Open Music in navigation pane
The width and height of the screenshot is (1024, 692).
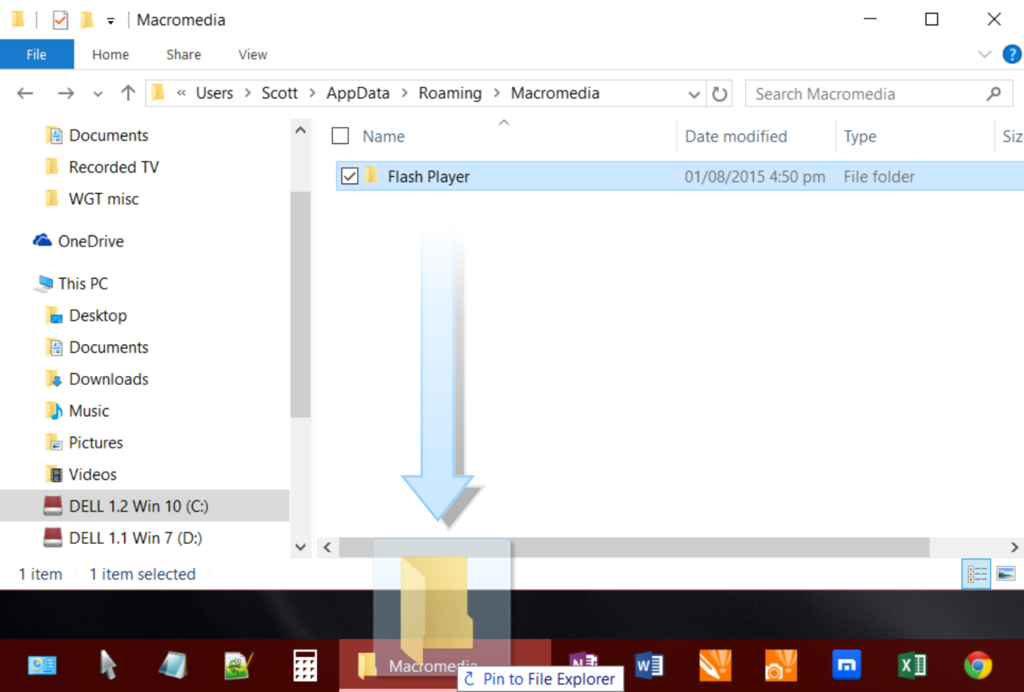point(89,411)
